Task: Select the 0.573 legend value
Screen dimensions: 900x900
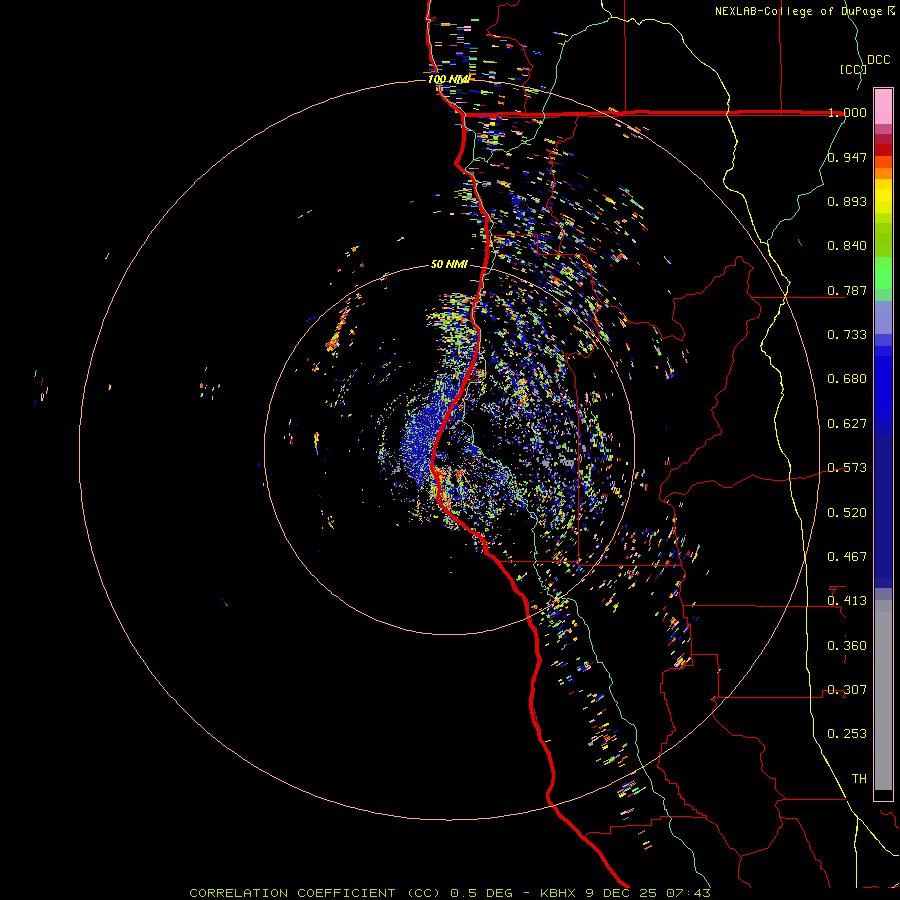Action: click(x=847, y=468)
